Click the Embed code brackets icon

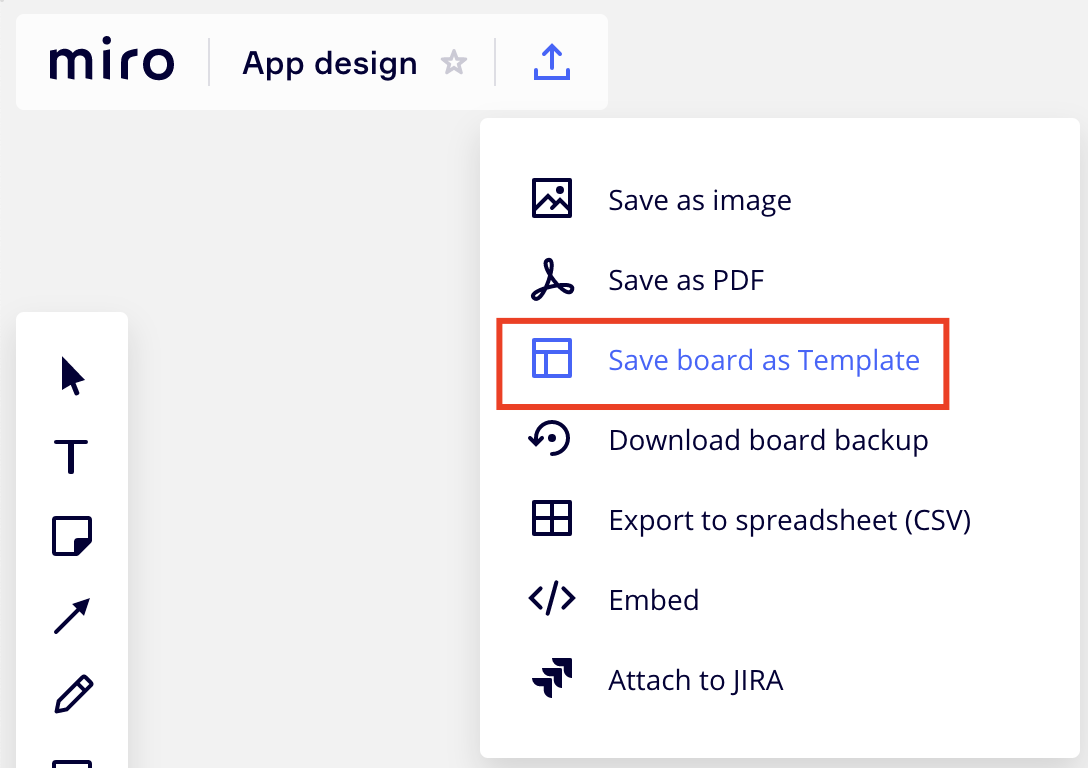(551, 599)
